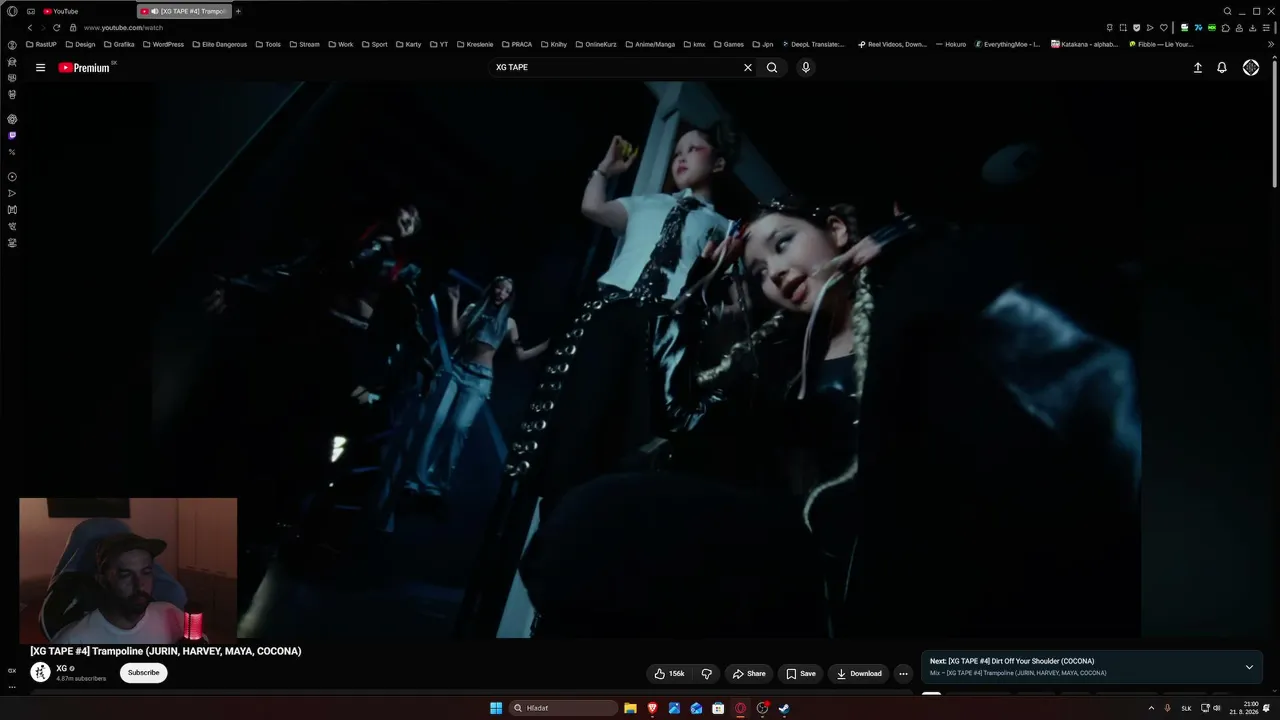
Task: Open Opera easy setup menu
Action: [x=1267, y=28]
